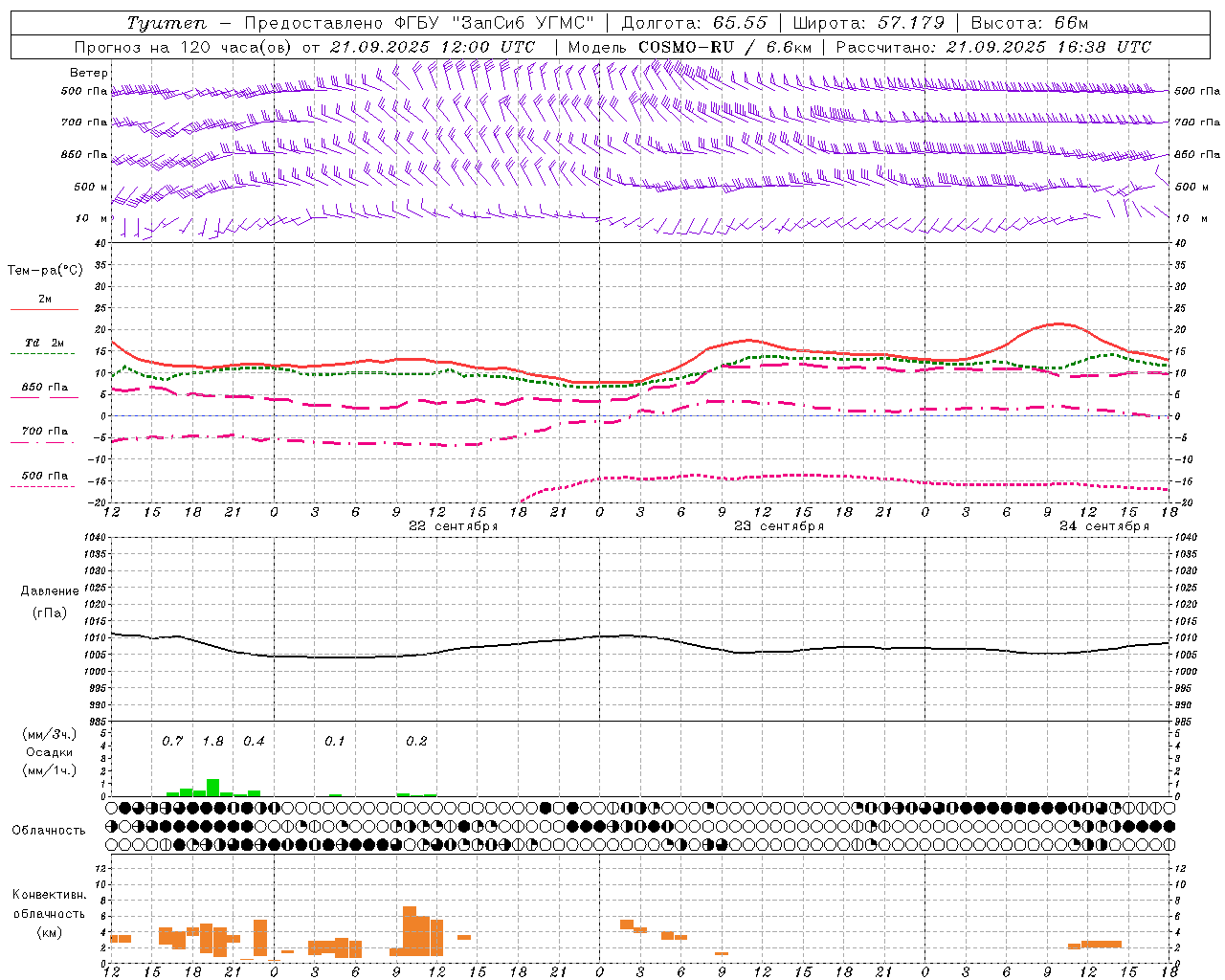This screenshot has width=1225, height=980.
Task: Click the "0.1" precipitation value
Action: click(x=334, y=742)
